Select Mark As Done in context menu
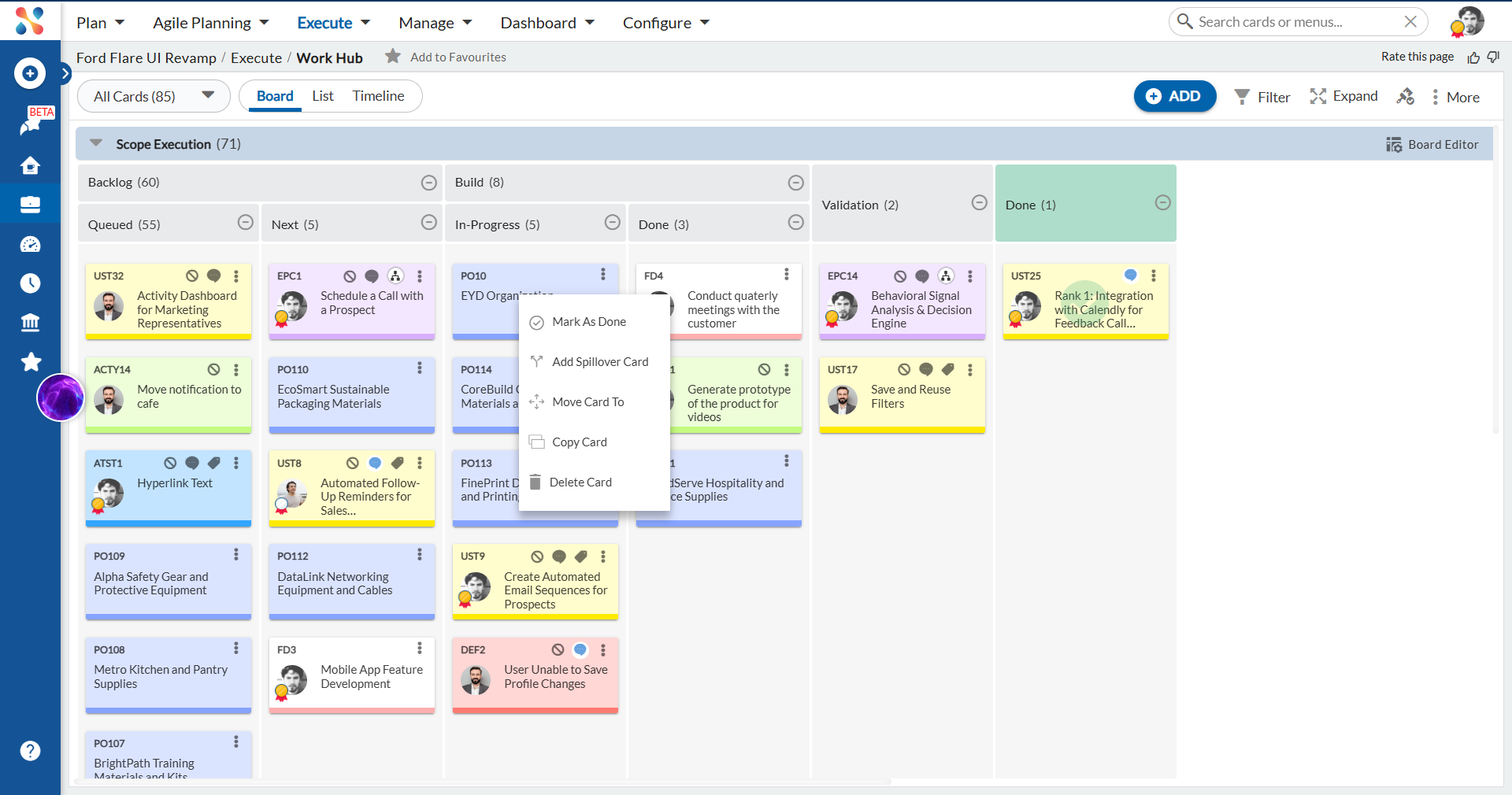This screenshot has width=1512, height=795. point(595,322)
